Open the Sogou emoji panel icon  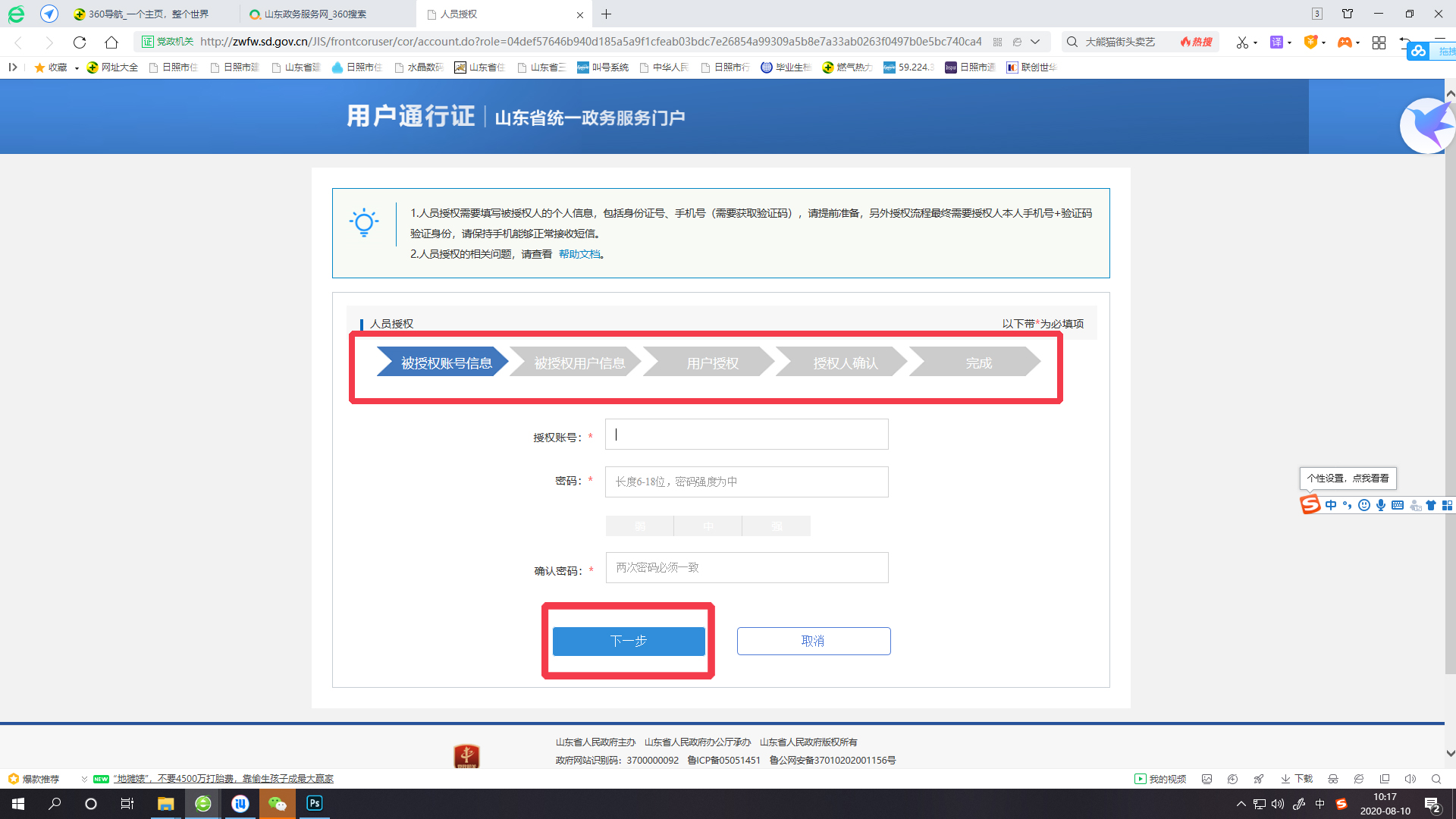[1363, 505]
